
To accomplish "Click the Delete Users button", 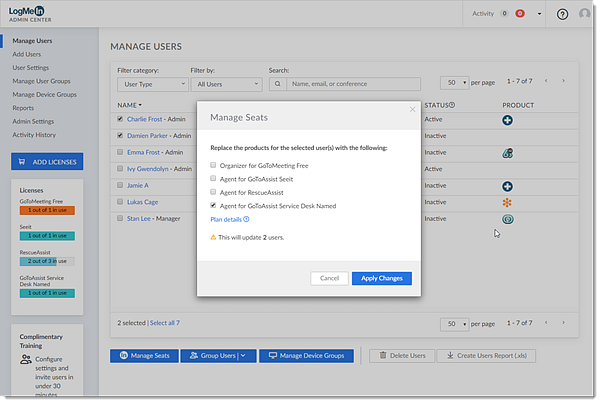I will [x=402, y=356].
